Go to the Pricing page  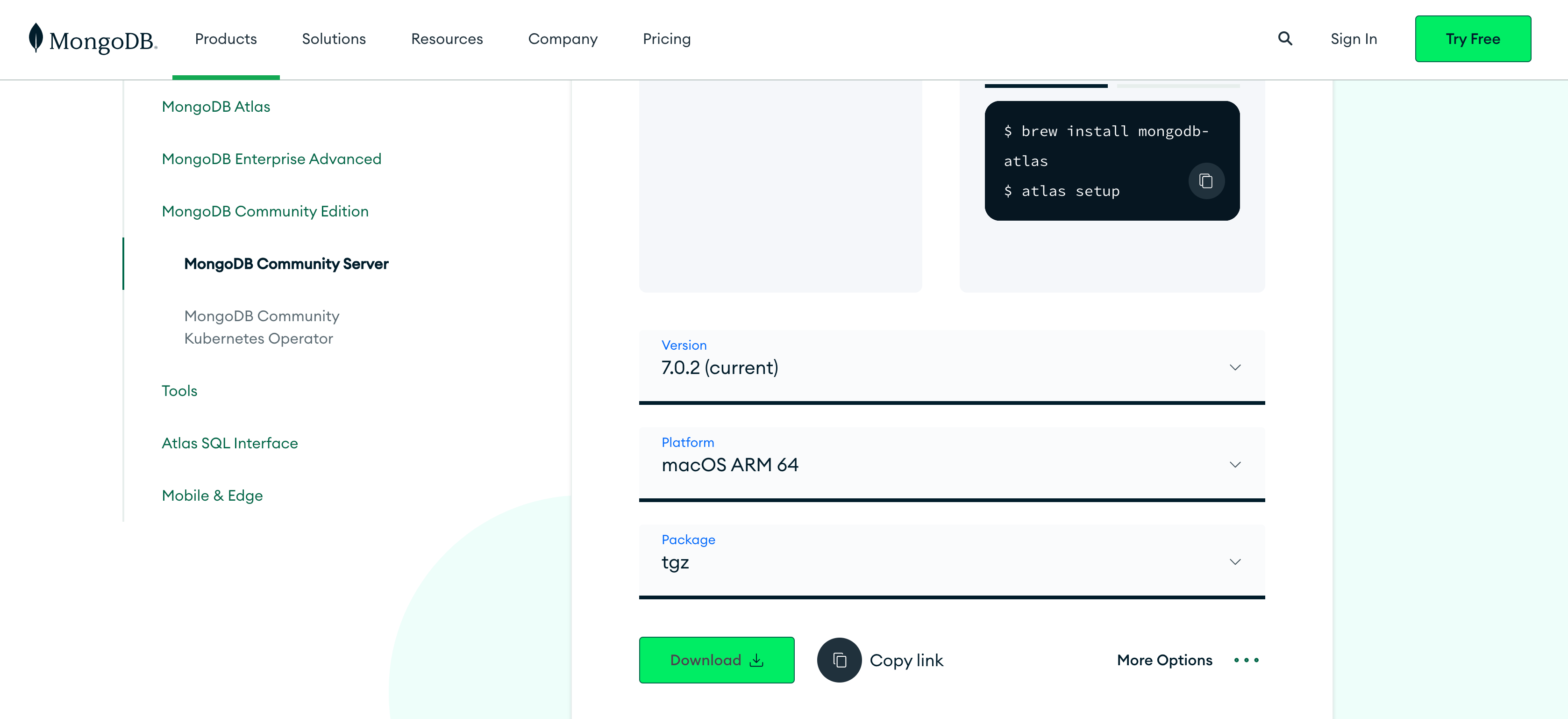[x=667, y=39]
